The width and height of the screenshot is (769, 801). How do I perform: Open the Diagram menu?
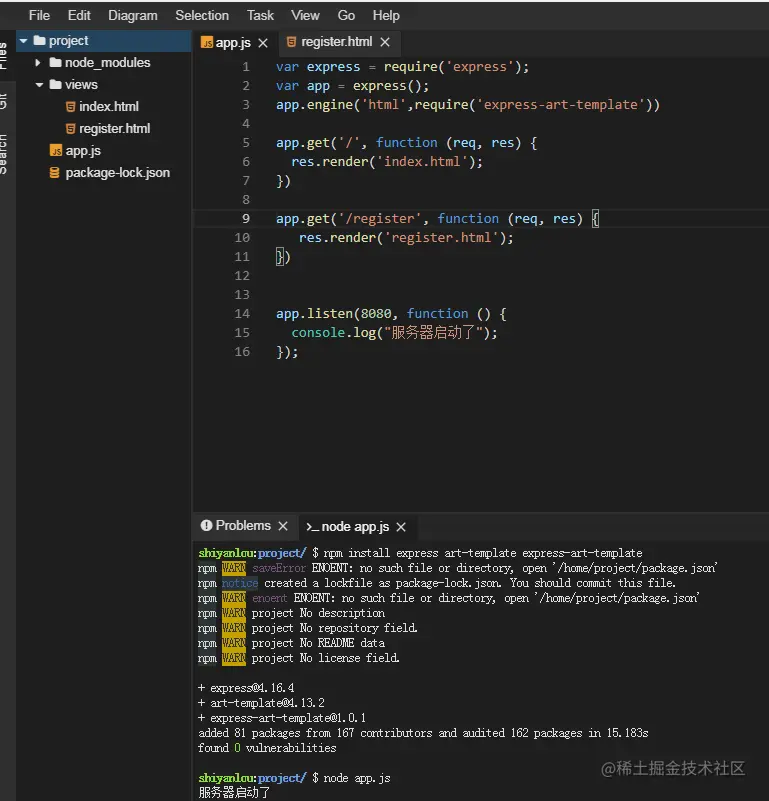[132, 15]
